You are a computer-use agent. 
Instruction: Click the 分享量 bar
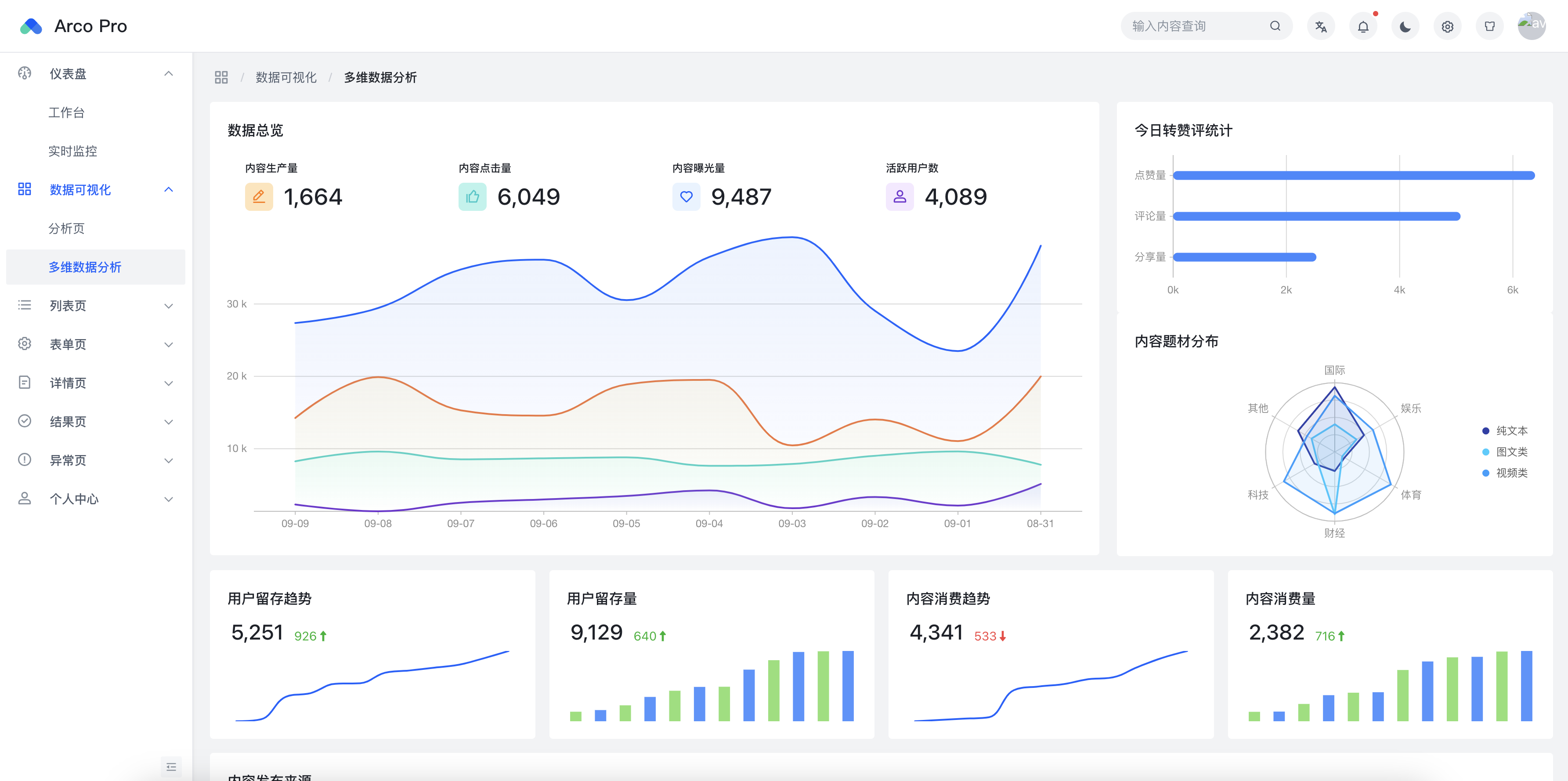1245,257
